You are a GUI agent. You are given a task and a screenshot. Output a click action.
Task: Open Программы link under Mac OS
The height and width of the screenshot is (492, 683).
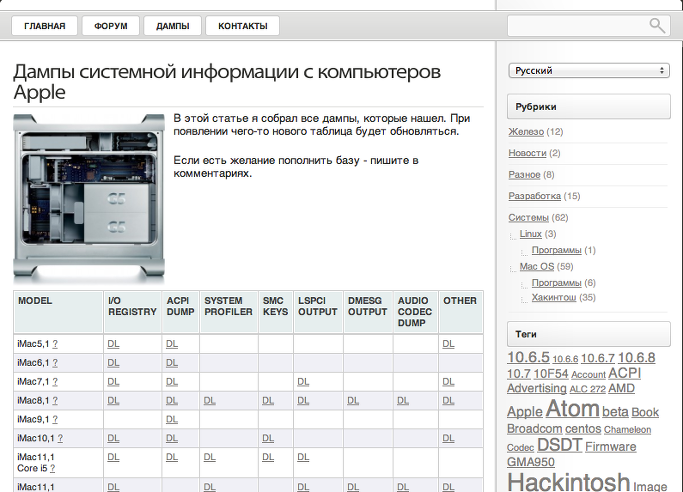pyautogui.click(x=556, y=283)
